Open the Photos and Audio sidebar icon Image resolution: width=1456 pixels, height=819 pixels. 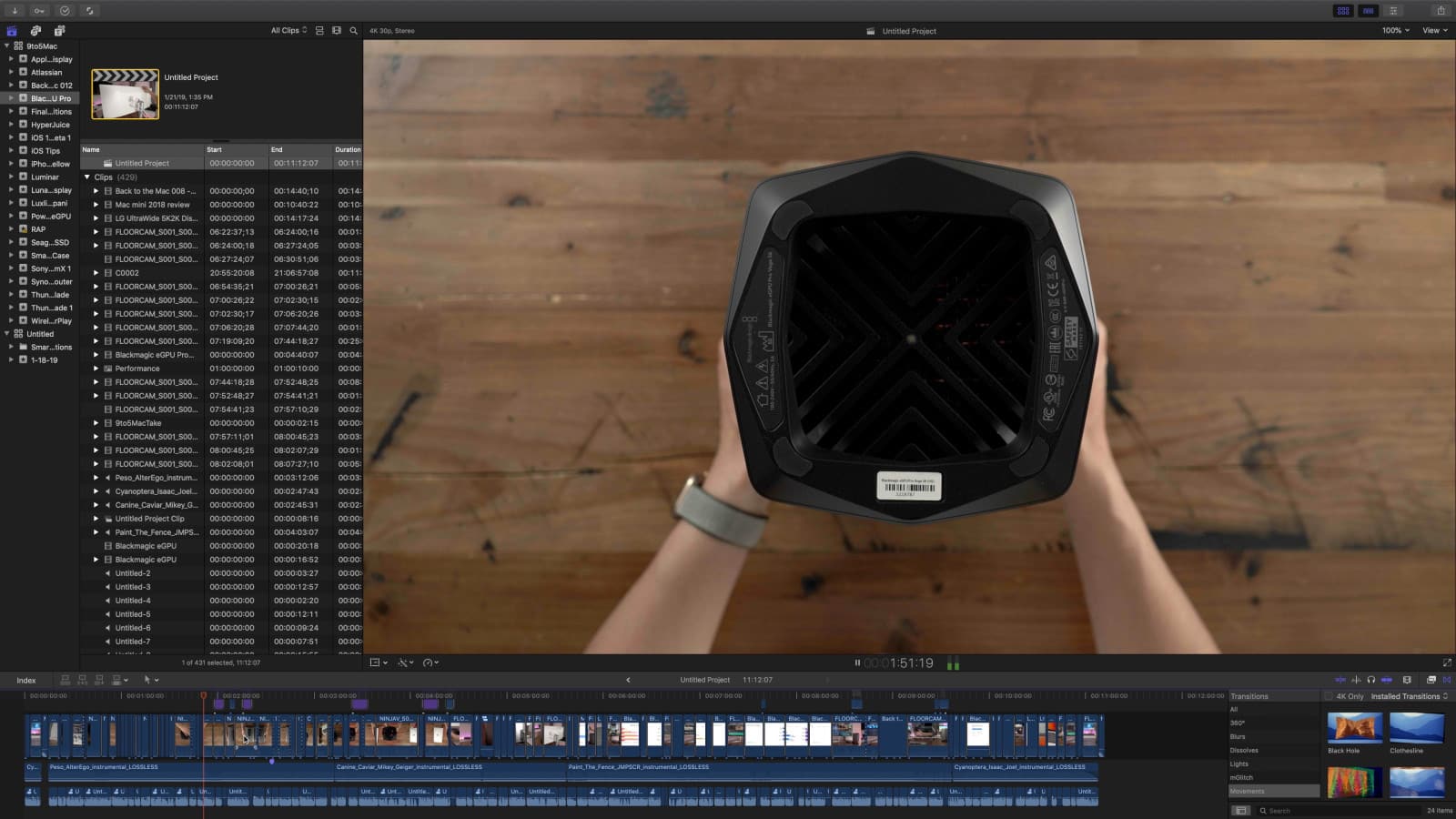click(x=35, y=30)
